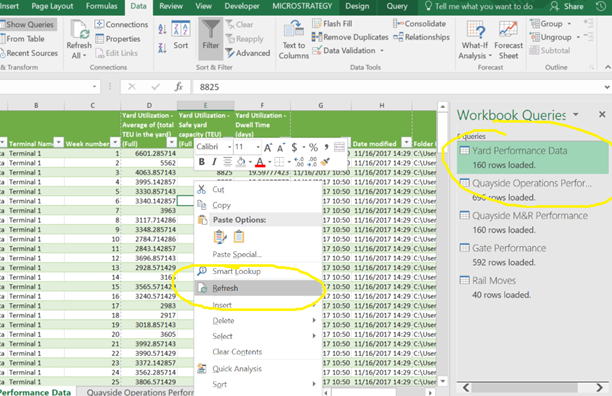Click the Sort Z to A icon
The height and width of the screenshot is (396, 612).
coord(162,48)
